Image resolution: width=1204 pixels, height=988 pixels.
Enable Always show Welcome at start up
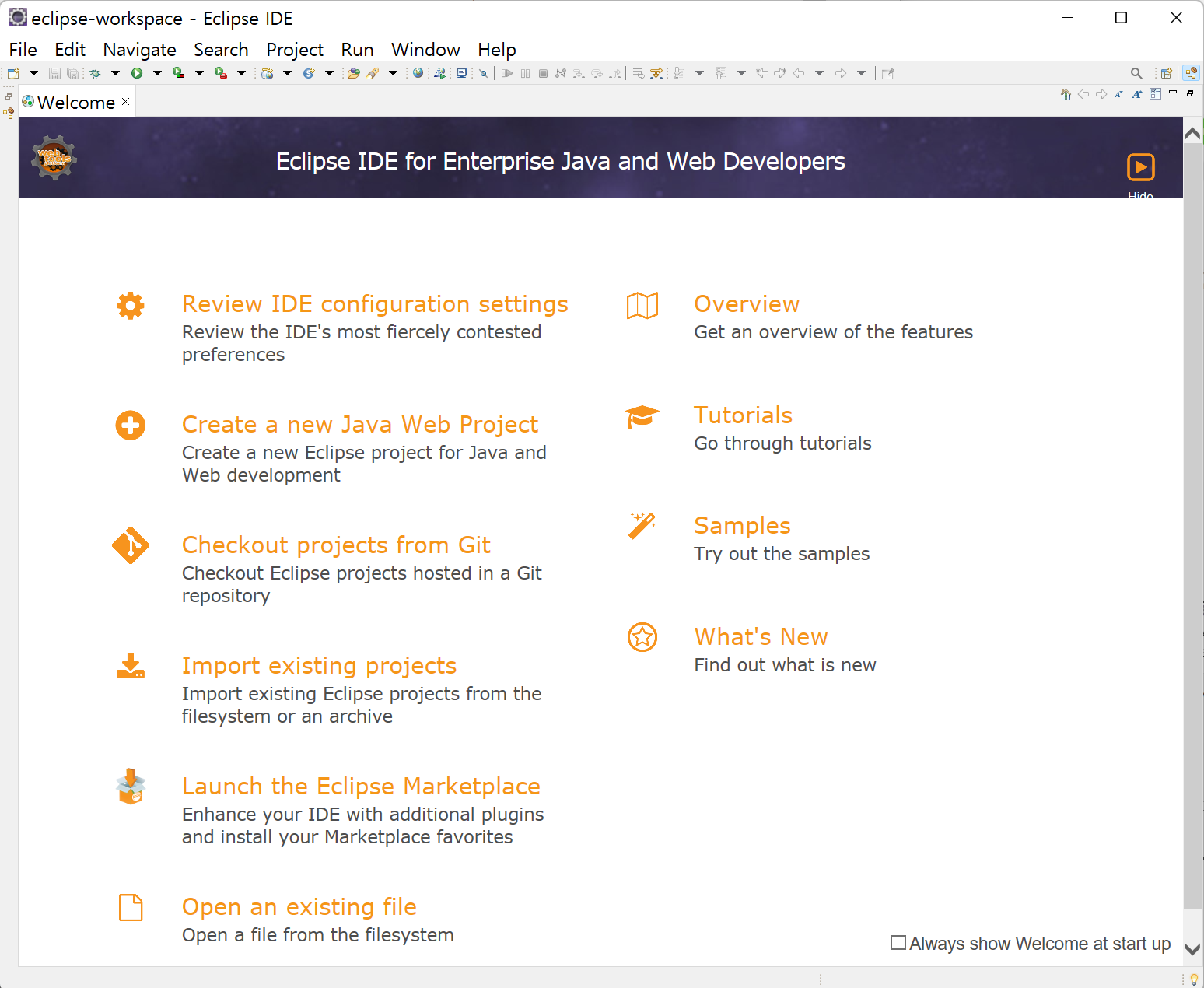click(898, 943)
